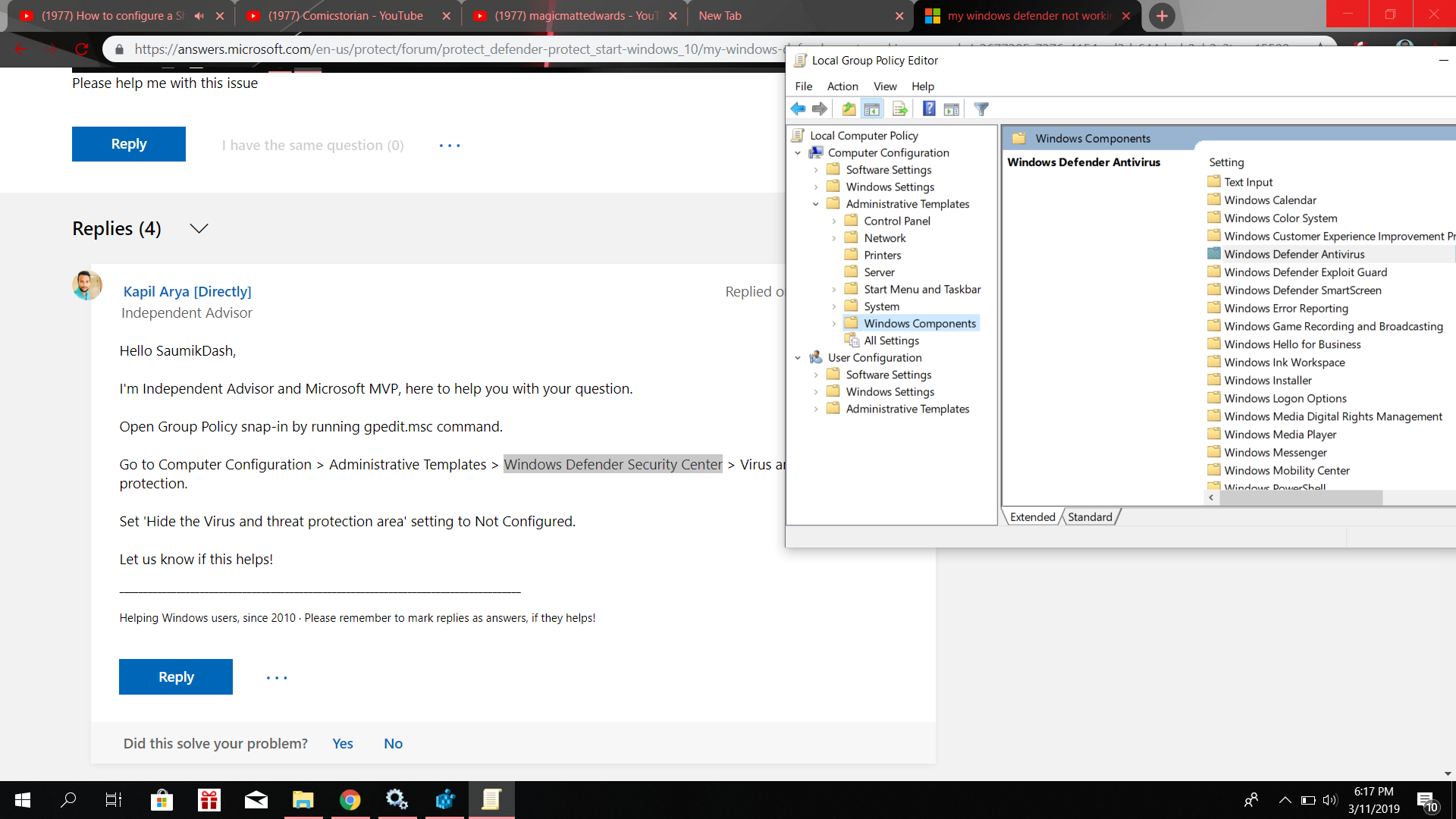
Task: Click Yes for 'Did this solve your problem'
Action: click(342, 743)
